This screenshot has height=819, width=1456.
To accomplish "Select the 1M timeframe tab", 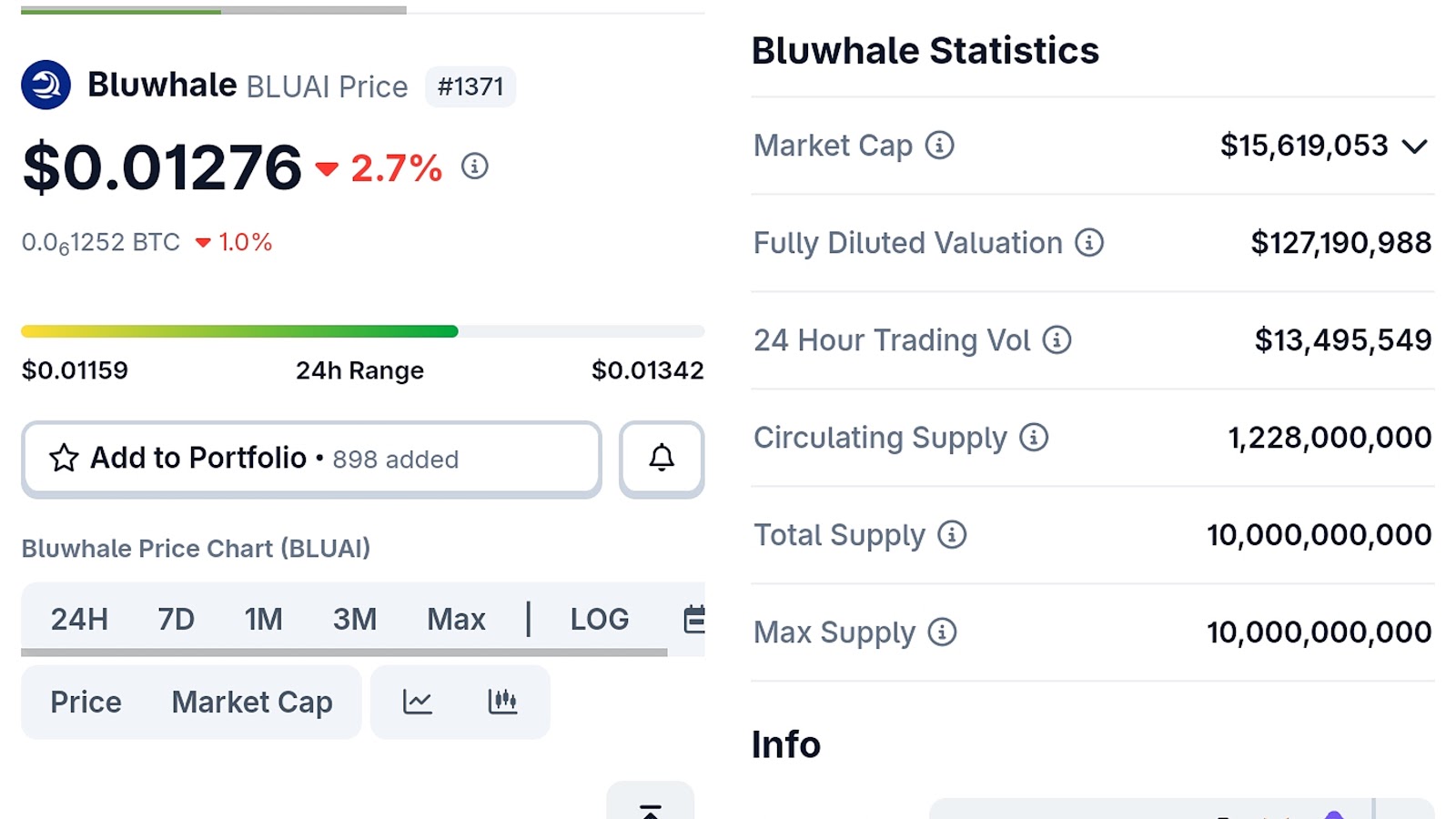I will (x=263, y=618).
